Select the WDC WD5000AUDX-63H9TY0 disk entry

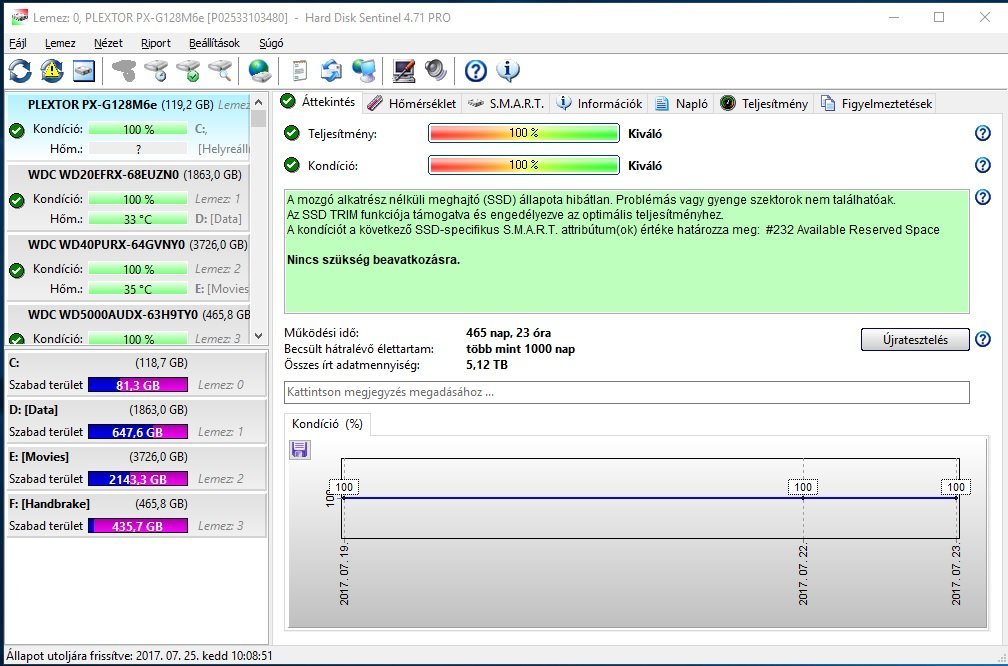[x=128, y=324]
